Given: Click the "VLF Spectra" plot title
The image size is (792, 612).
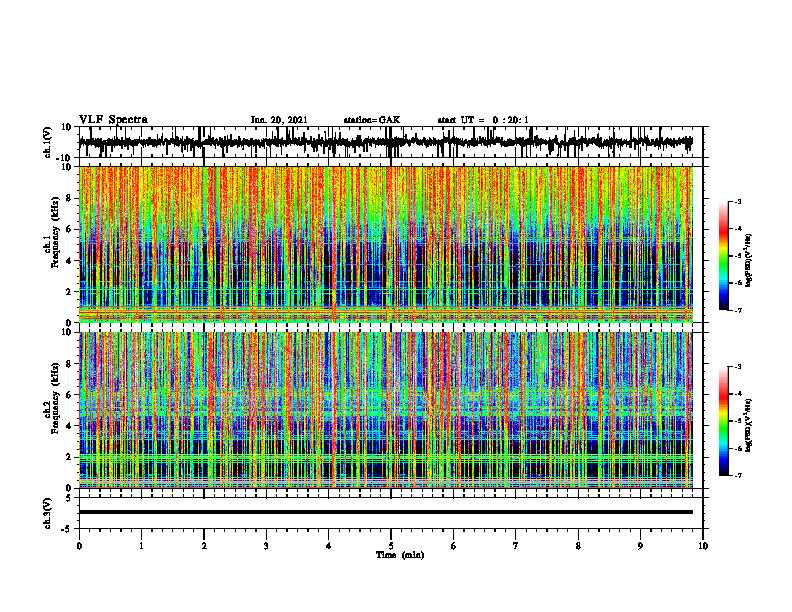Looking at the screenshot, I should 113,119.
